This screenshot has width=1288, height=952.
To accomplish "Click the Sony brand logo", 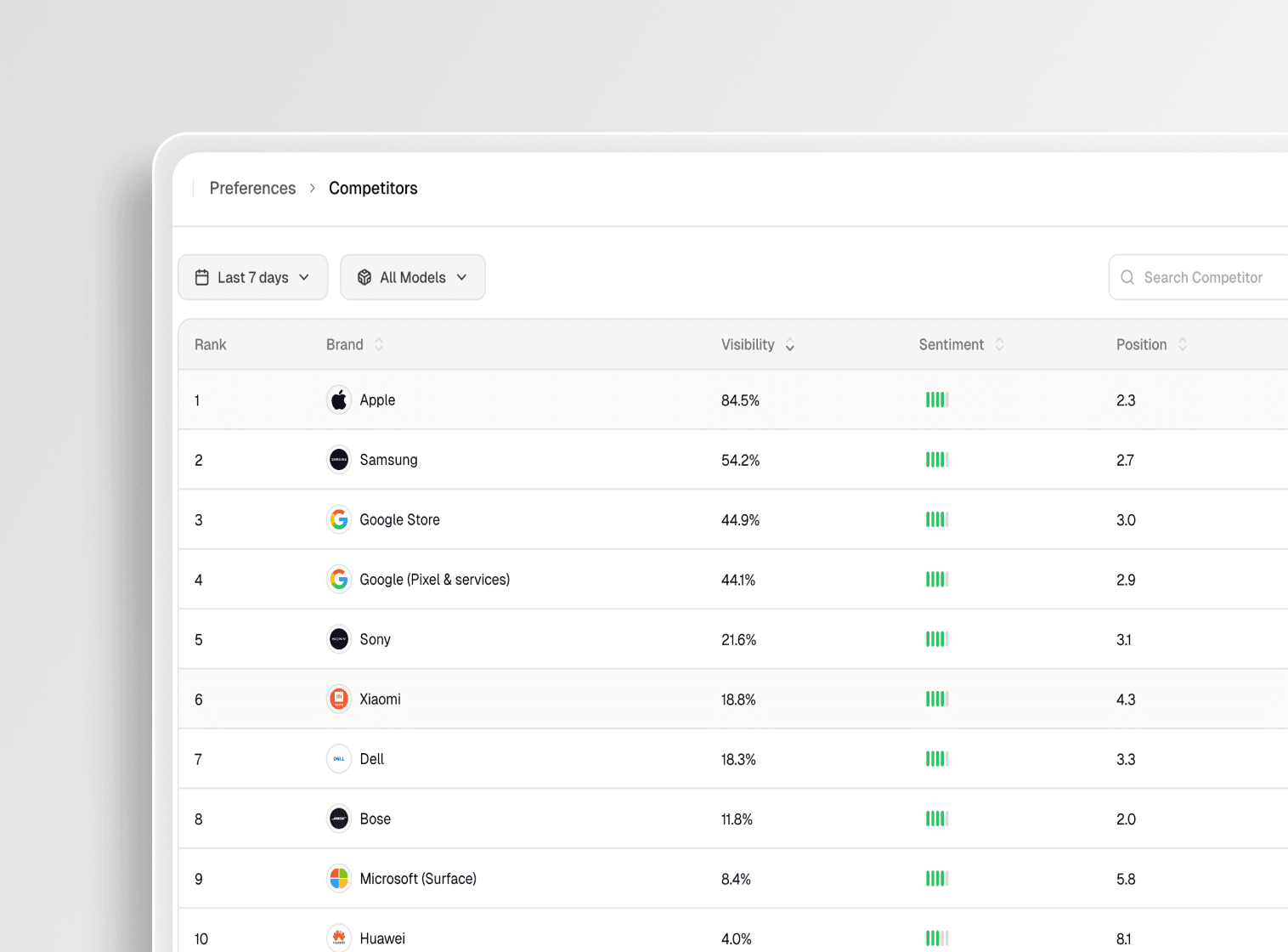I will [x=339, y=639].
